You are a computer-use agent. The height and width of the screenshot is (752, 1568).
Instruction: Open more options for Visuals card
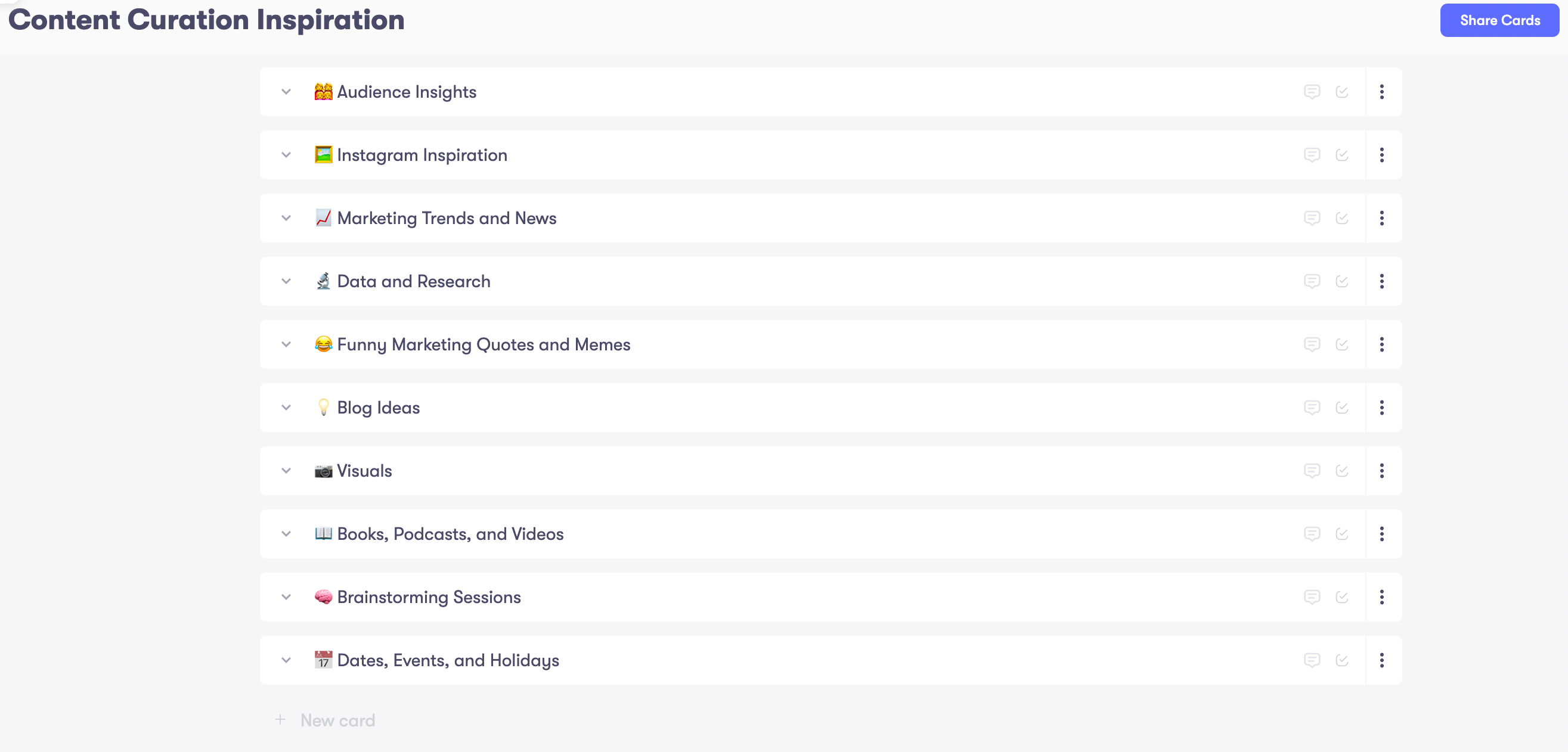[1382, 471]
